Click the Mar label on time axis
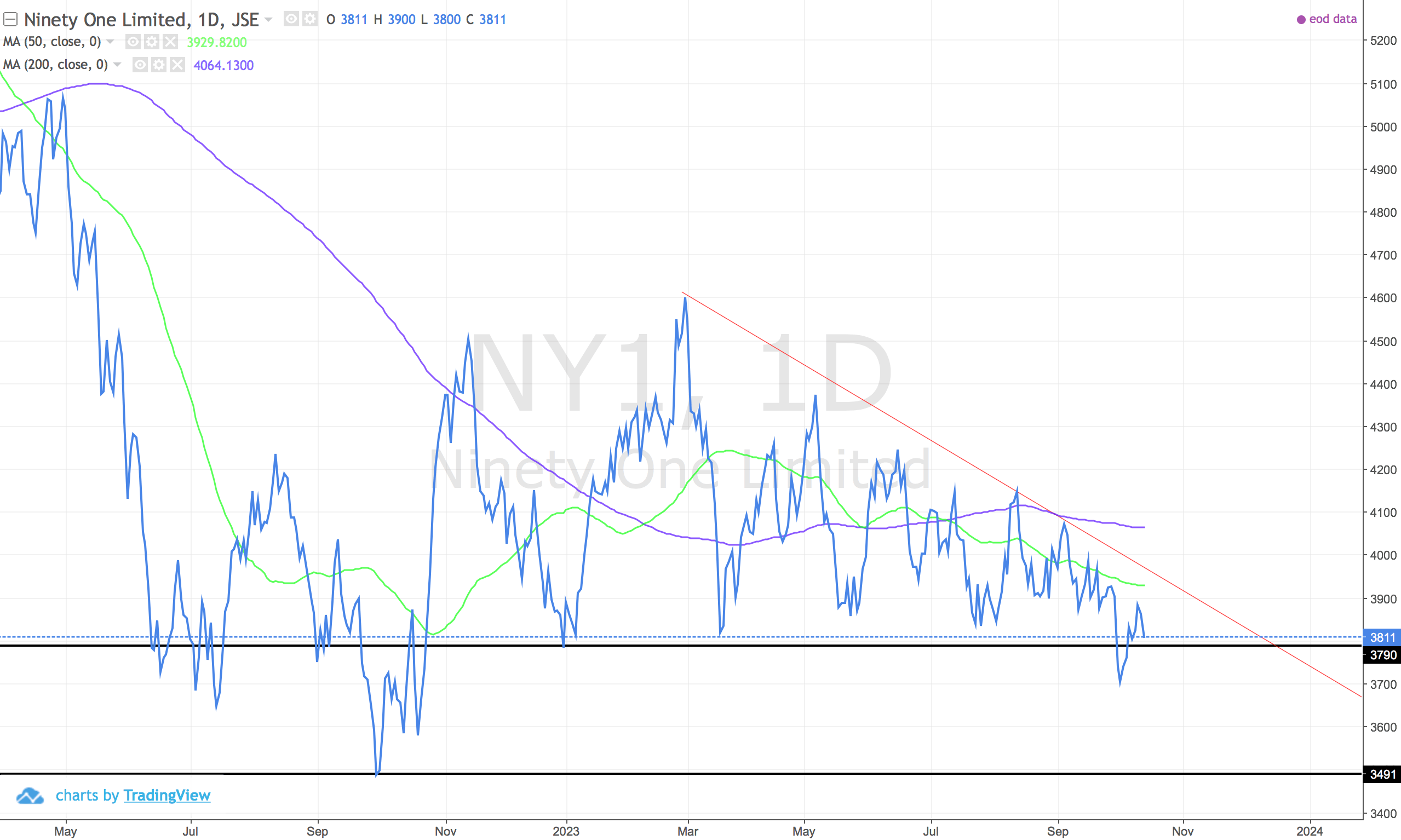 (x=688, y=831)
